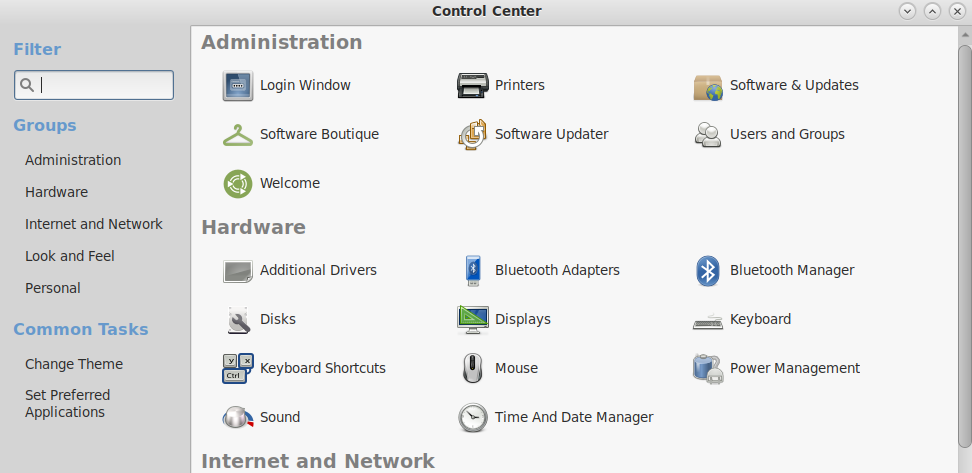
Task: Open the Additional Drivers icon
Action: point(237,271)
